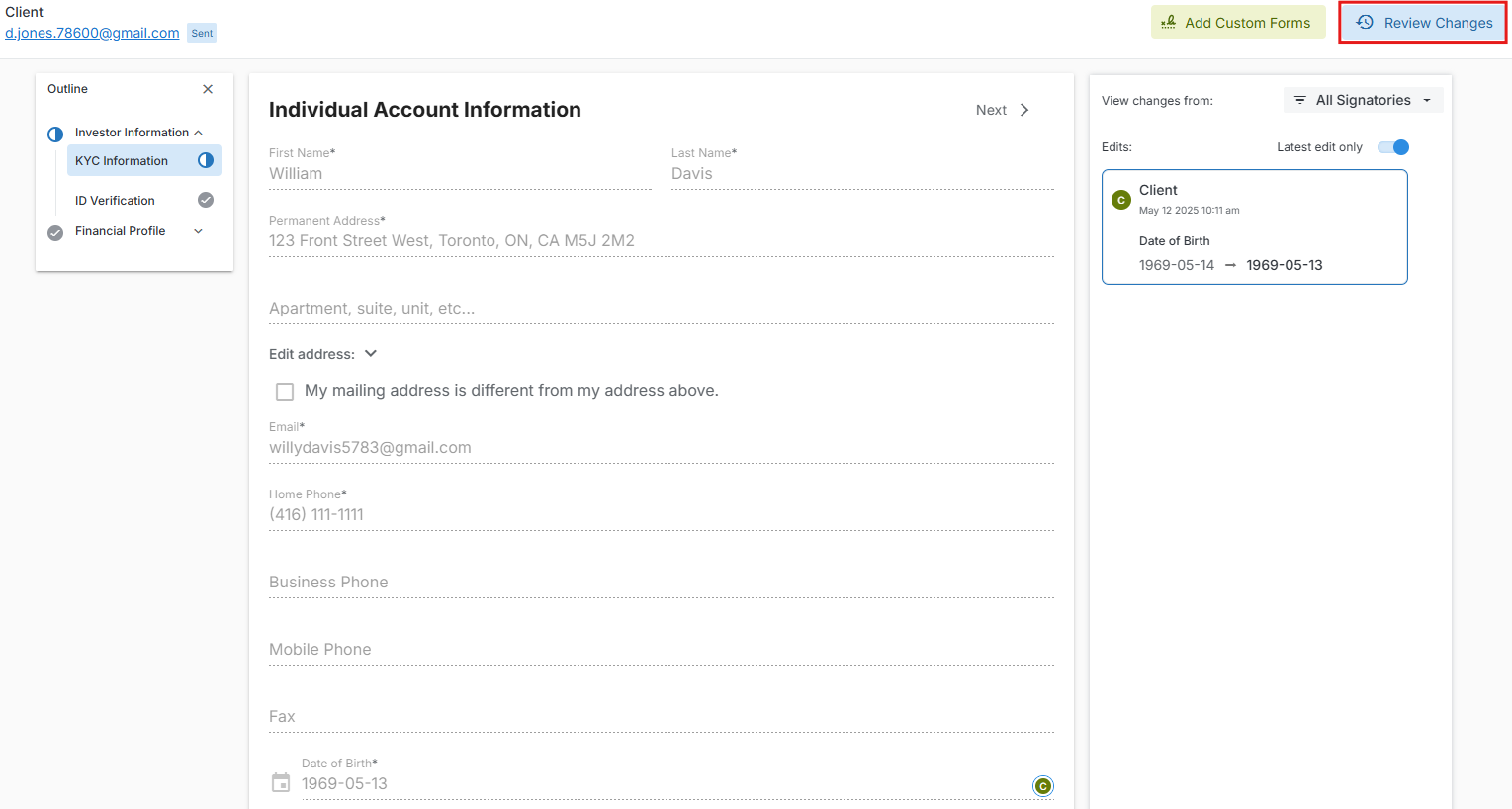Go to the Next page
The width and height of the screenshot is (1512, 809).
pyautogui.click(x=1003, y=110)
